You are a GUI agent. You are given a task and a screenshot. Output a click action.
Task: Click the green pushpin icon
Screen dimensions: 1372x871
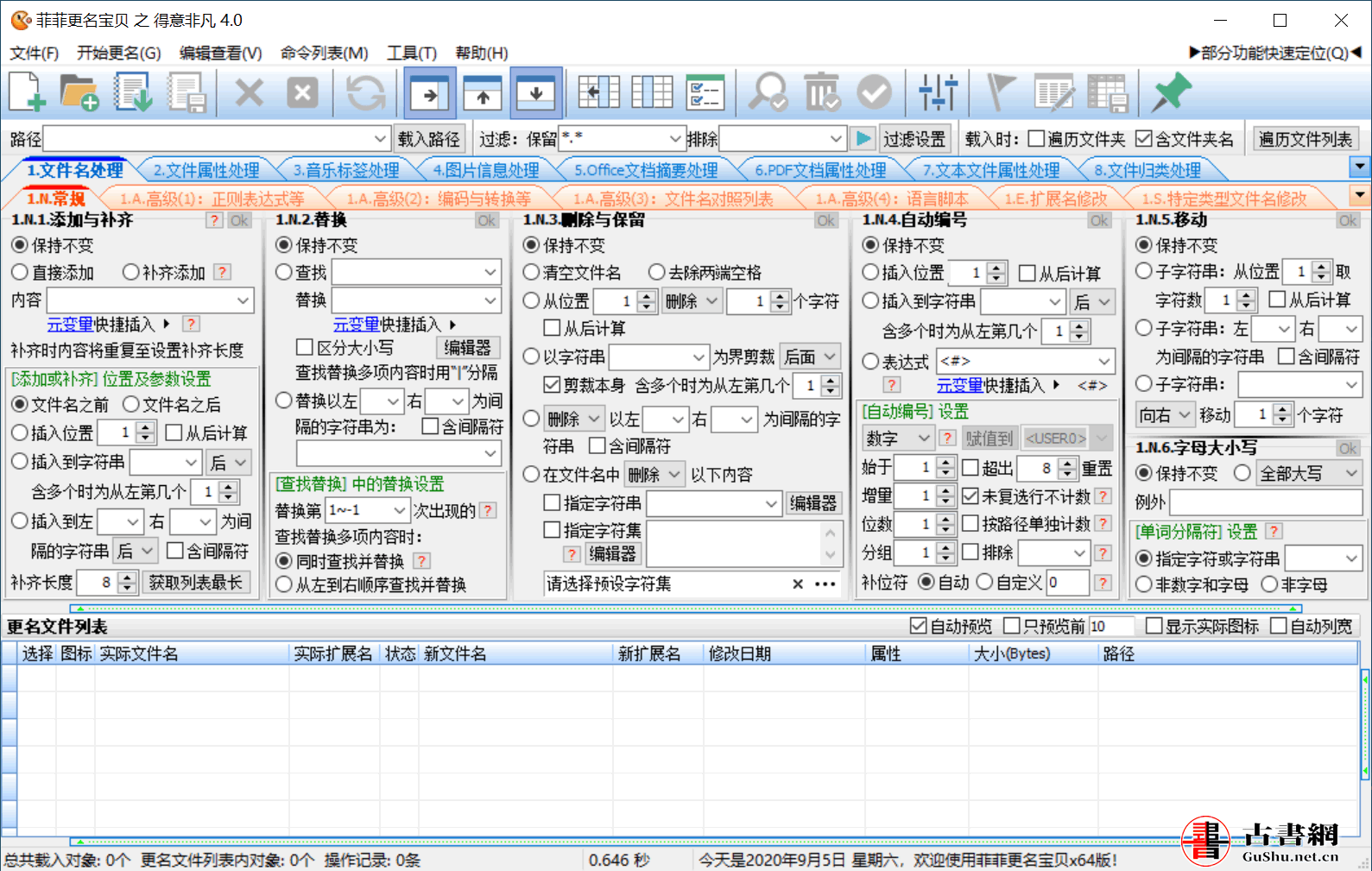point(1171,92)
